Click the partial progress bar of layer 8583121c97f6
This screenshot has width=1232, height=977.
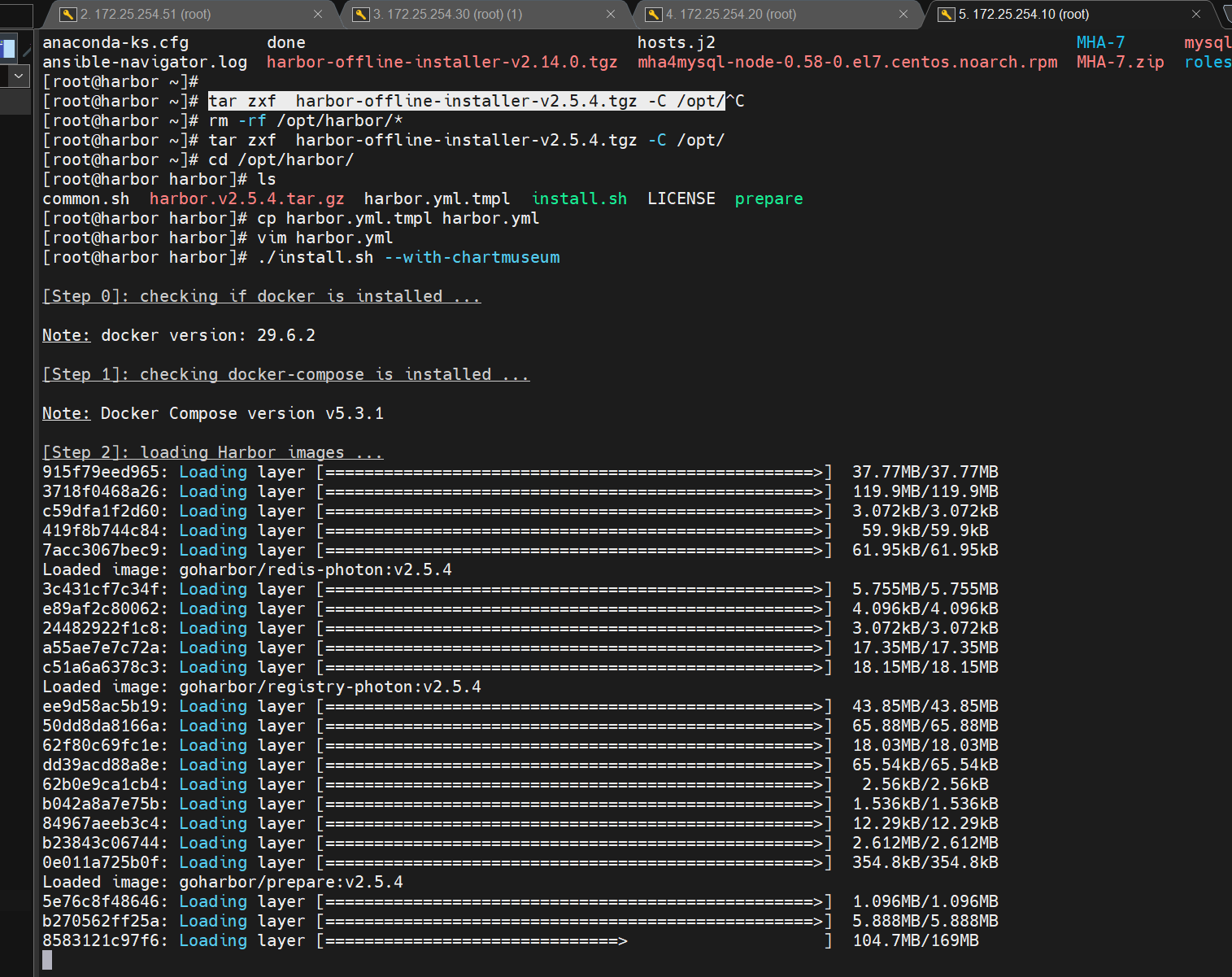(574, 940)
